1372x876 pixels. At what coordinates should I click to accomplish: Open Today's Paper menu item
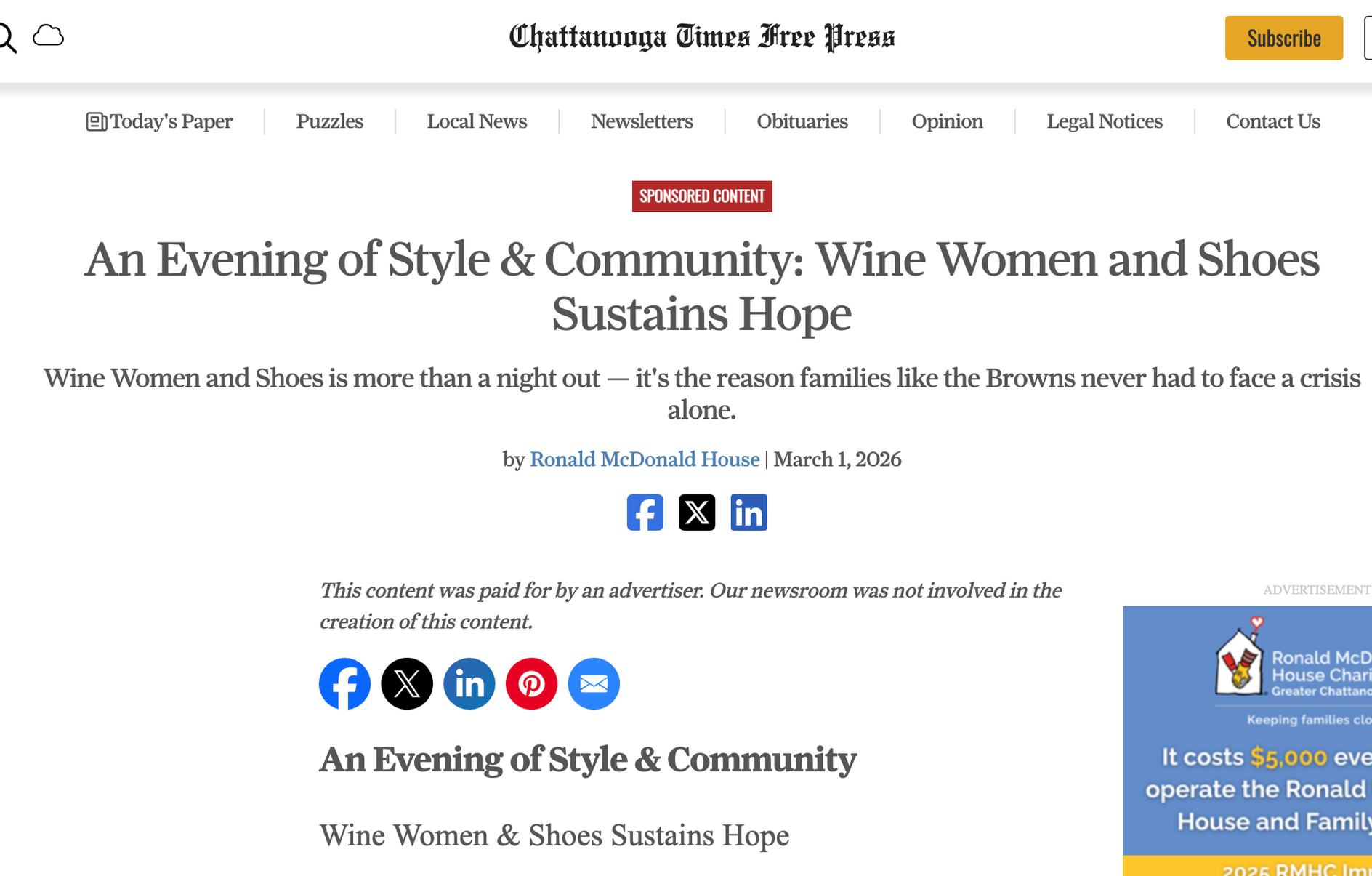(160, 121)
